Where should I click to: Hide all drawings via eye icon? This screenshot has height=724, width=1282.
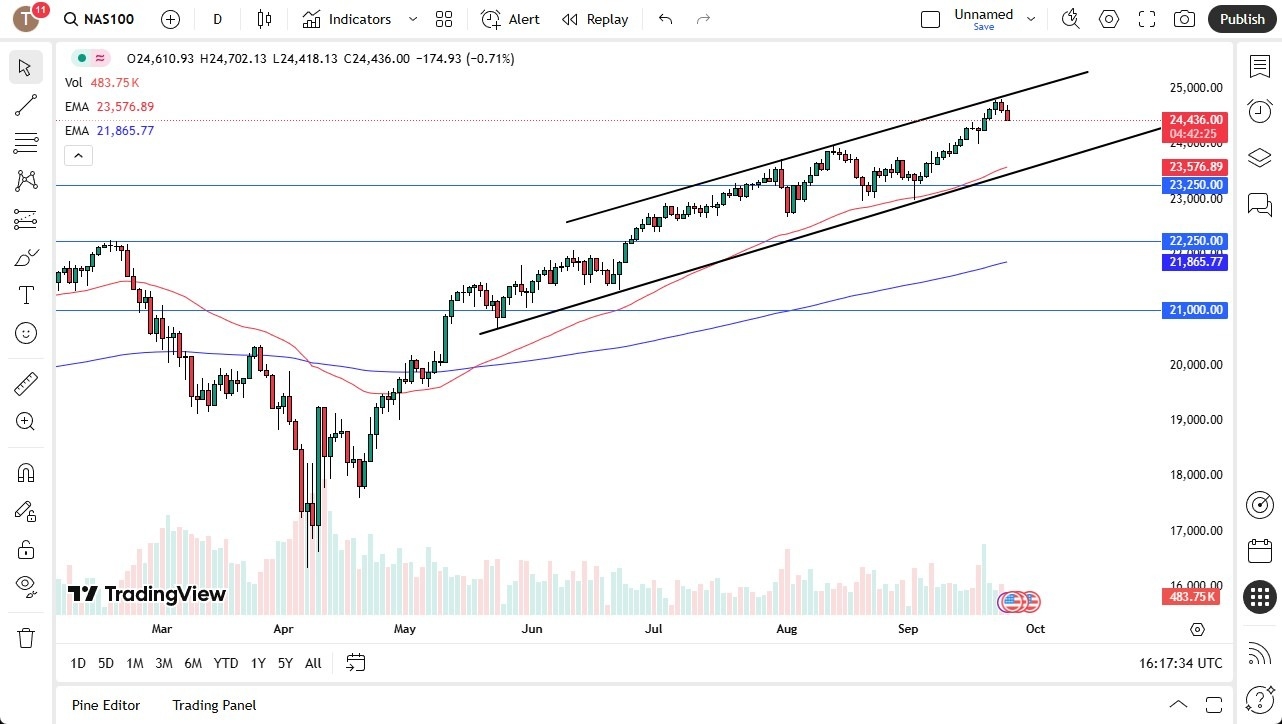coord(25,587)
